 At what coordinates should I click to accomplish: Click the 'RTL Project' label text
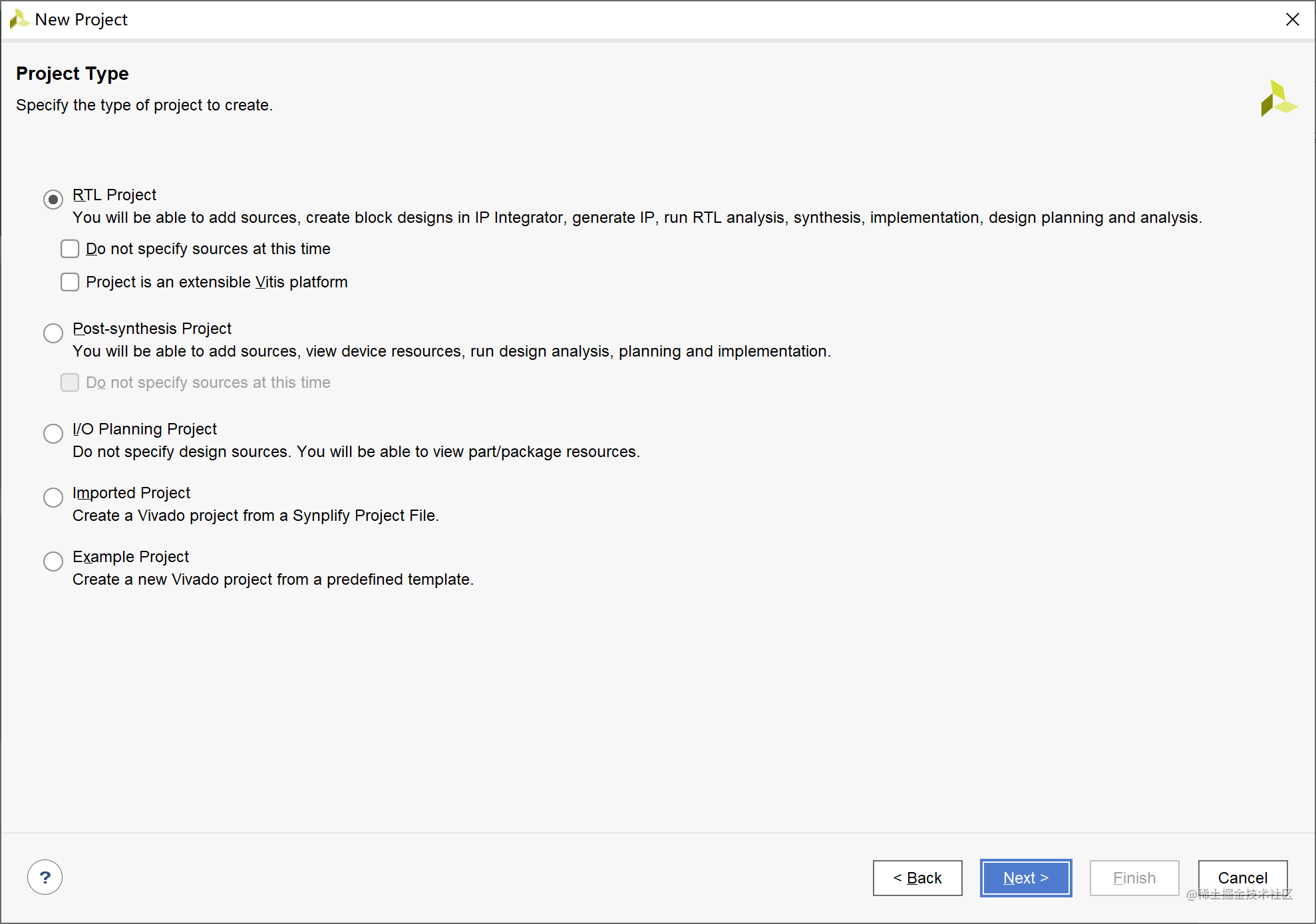click(114, 195)
